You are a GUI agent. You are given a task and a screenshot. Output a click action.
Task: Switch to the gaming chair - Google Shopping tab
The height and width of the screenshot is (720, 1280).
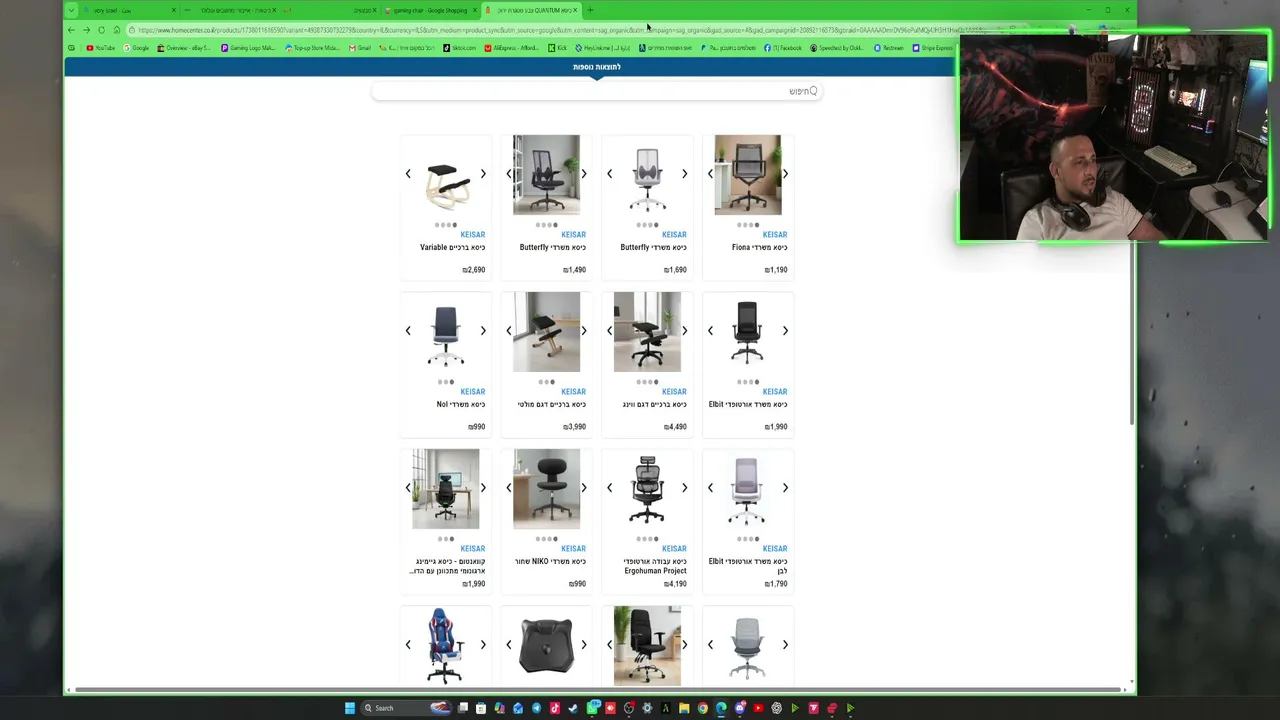click(430, 10)
